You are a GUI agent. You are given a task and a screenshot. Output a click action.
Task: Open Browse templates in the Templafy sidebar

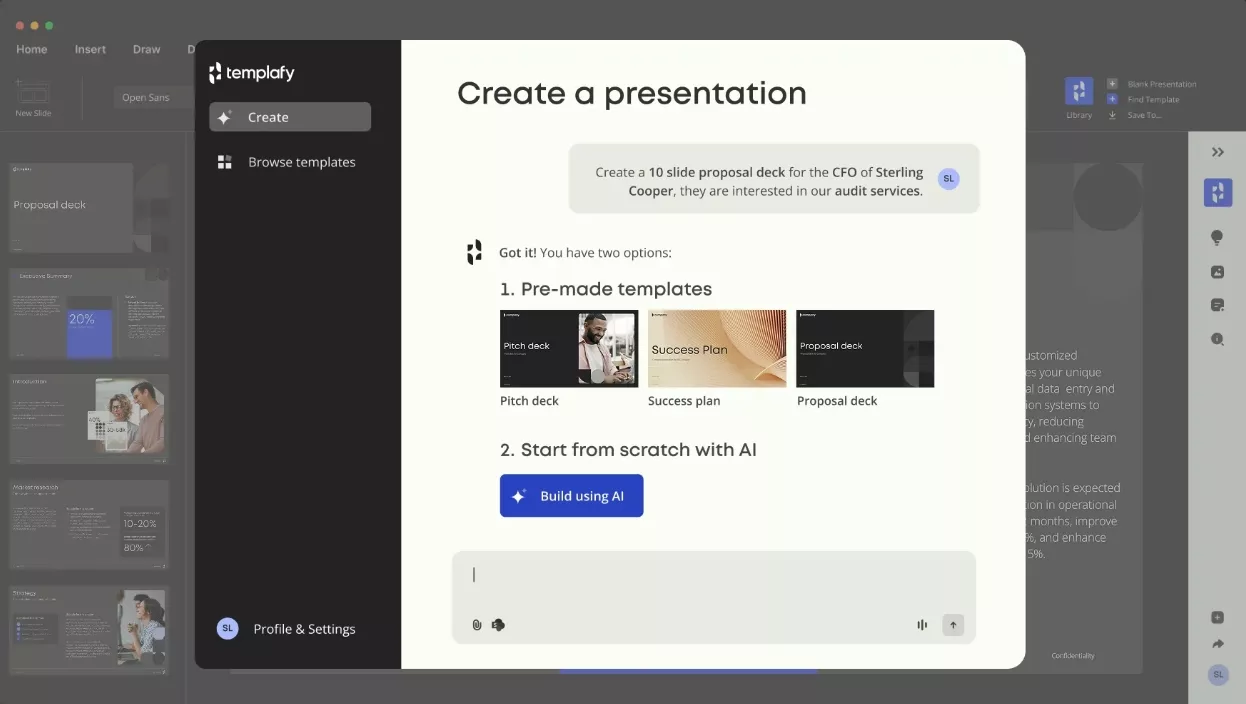click(301, 161)
